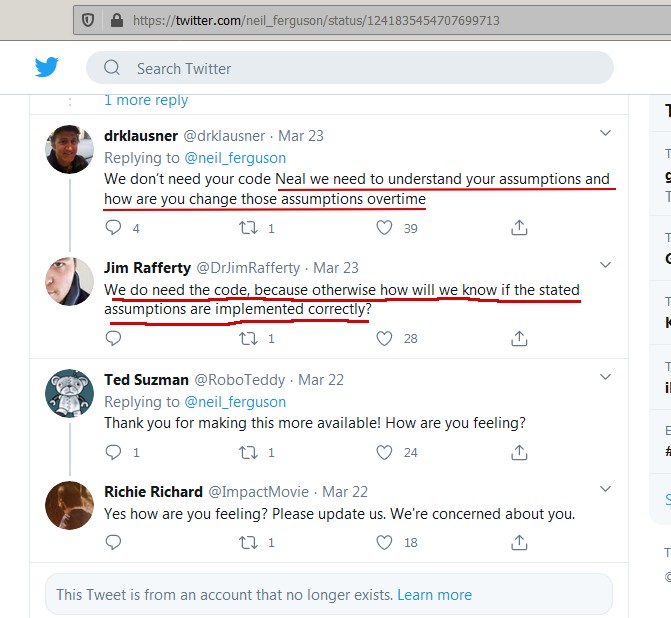Retweet Richie Richard's tweet
The image size is (671, 618).
pyautogui.click(x=249, y=542)
